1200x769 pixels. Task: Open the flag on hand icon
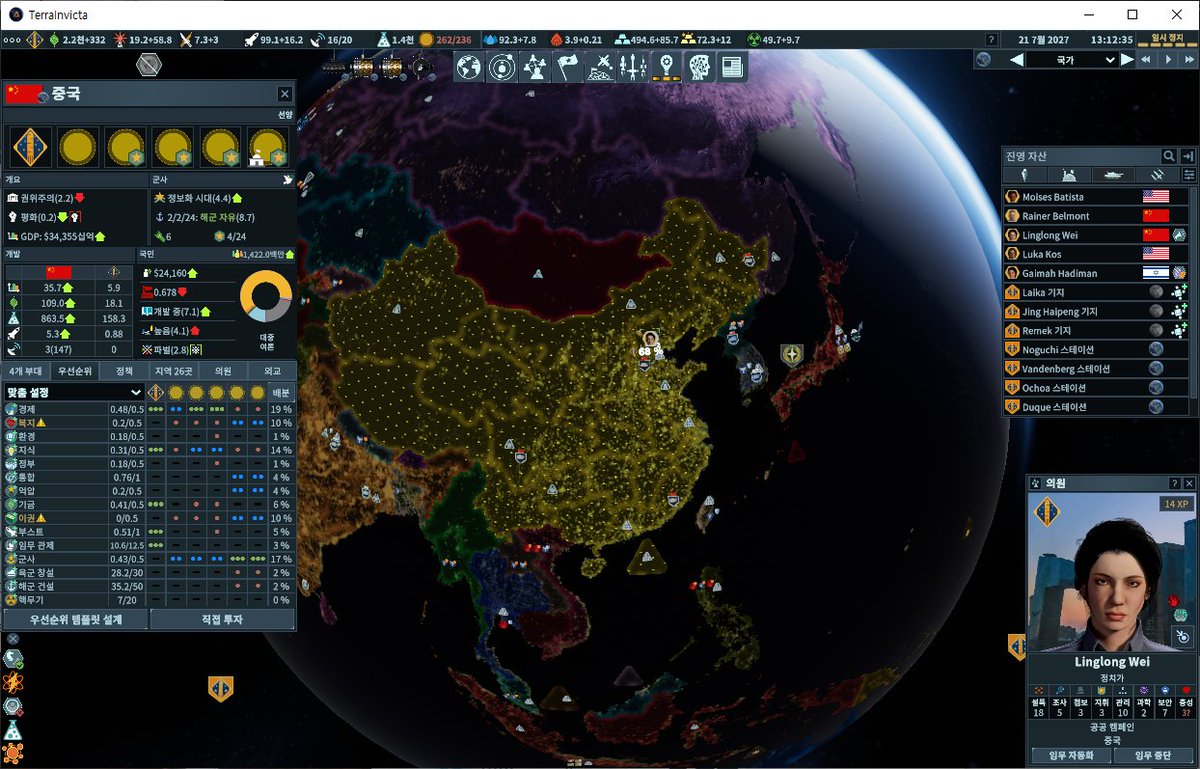(x=567, y=67)
